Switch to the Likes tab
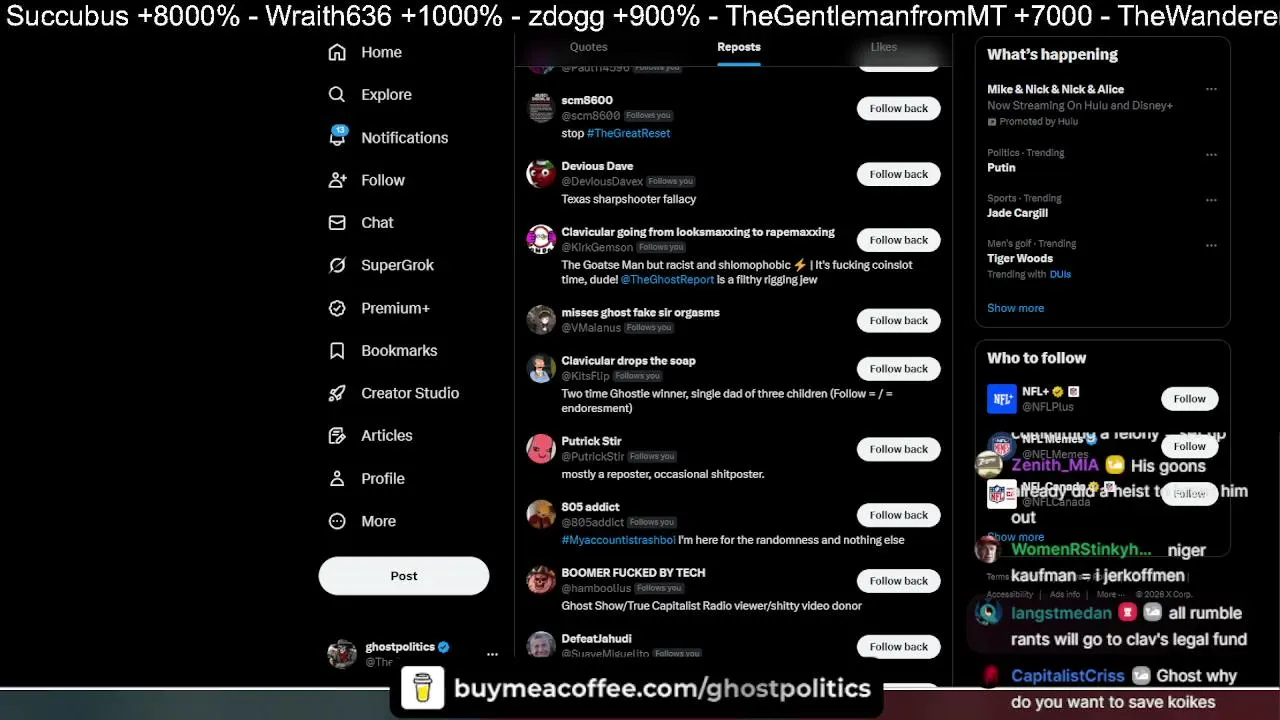The image size is (1280, 720). [x=883, y=47]
